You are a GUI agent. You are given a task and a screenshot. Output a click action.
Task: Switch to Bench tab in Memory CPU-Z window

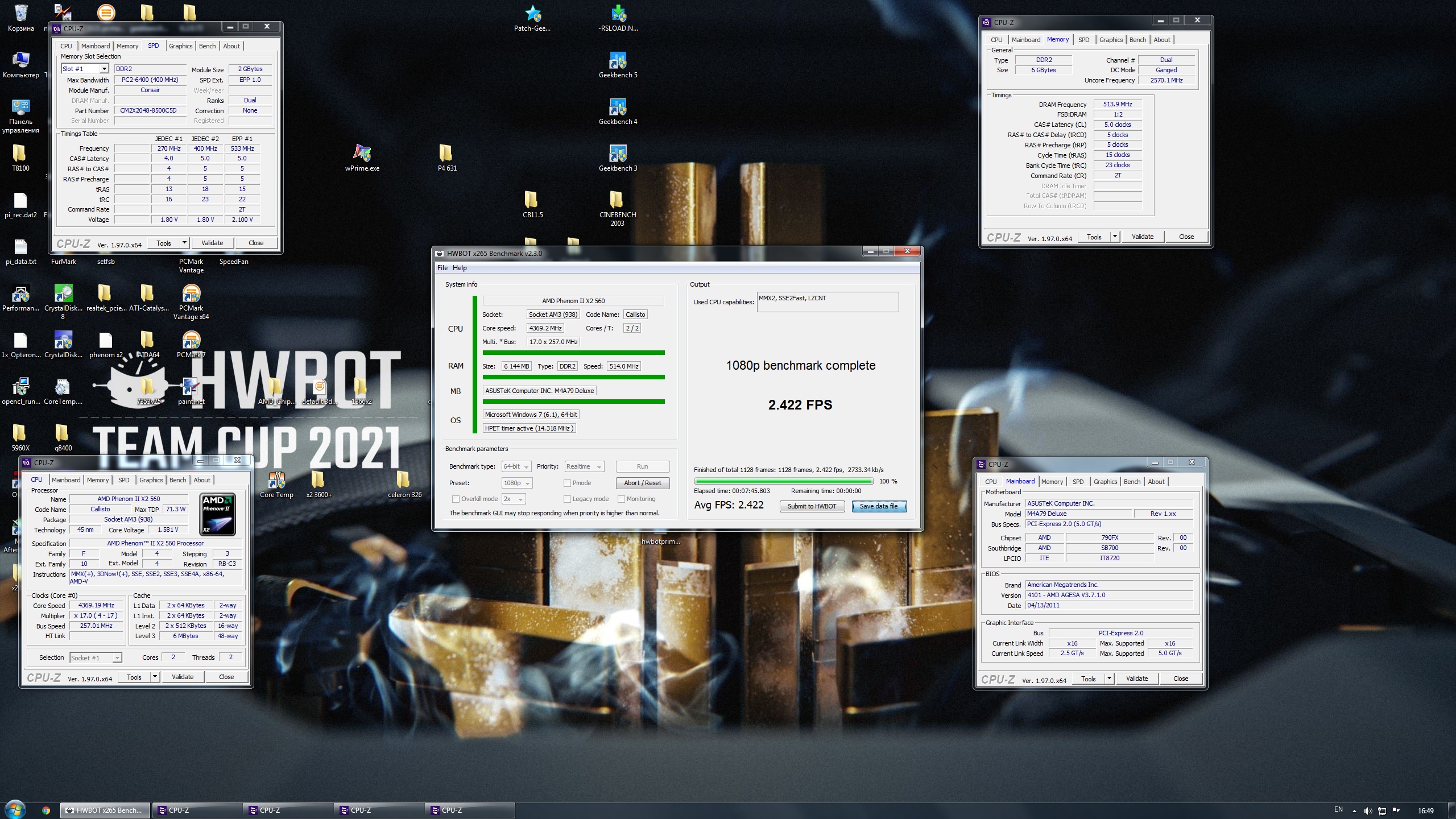pyautogui.click(x=1137, y=40)
